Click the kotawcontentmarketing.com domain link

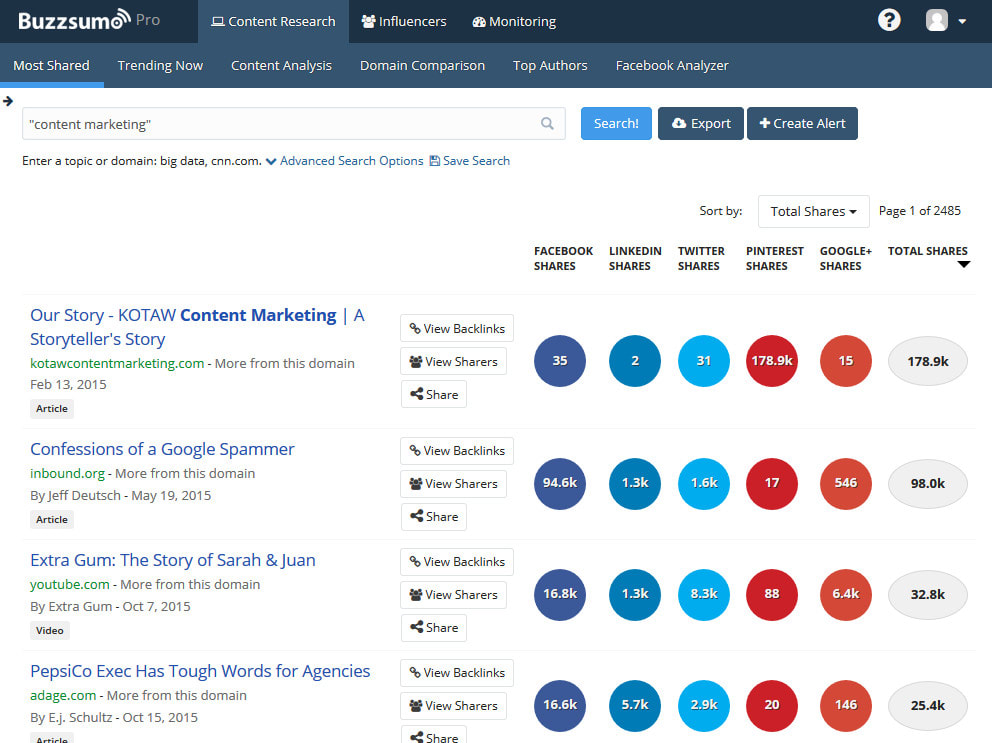click(117, 363)
